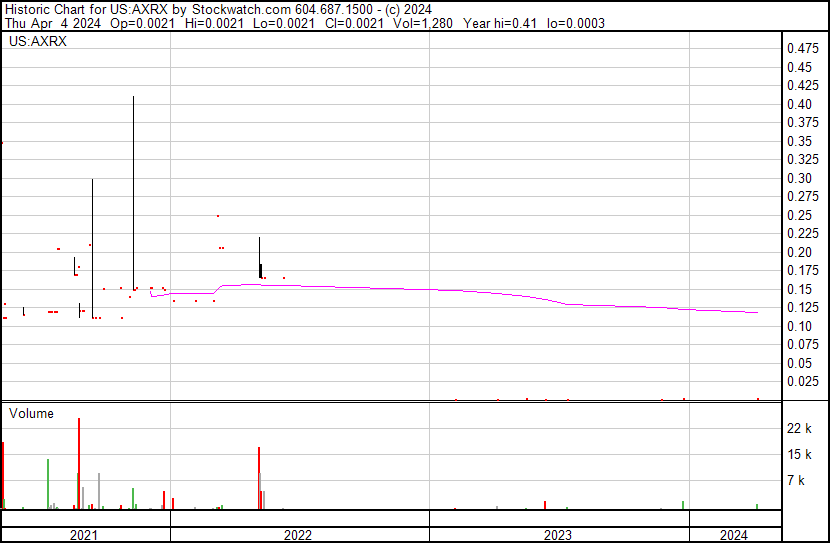Click the 0.25 price axis label
The width and height of the screenshot is (830, 543).
tap(799, 215)
